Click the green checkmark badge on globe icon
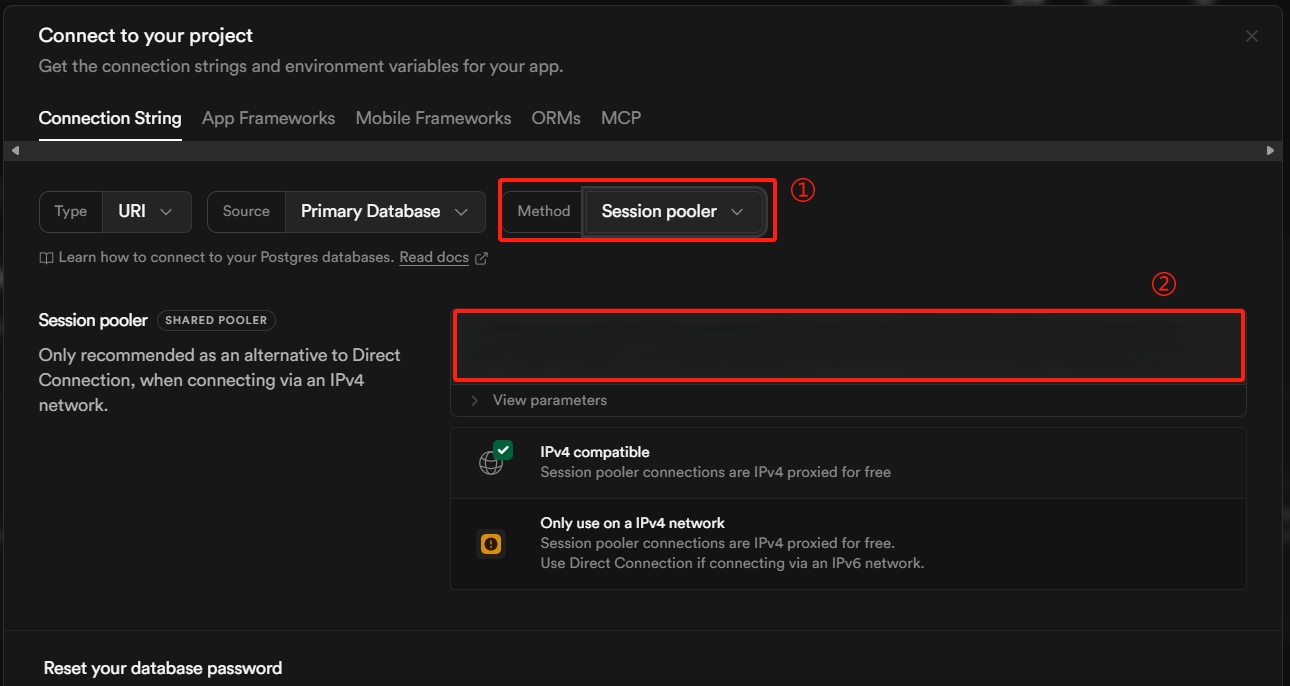The width and height of the screenshot is (1290, 686). (503, 450)
